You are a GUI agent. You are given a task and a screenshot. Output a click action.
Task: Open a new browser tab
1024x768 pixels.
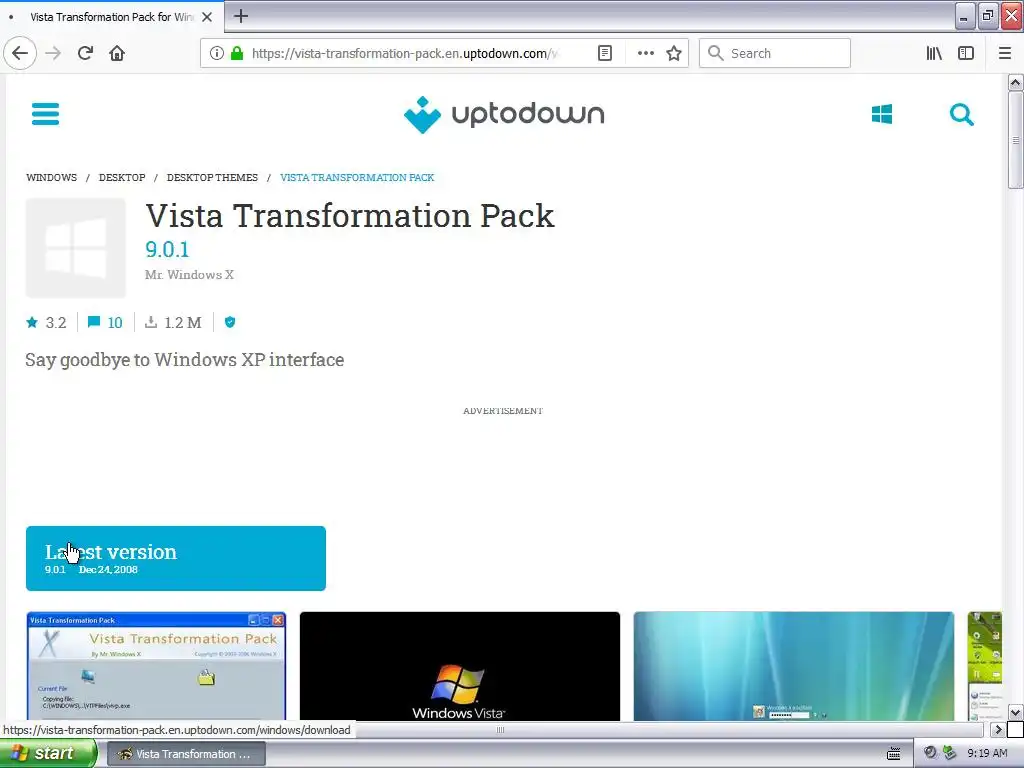tap(241, 16)
